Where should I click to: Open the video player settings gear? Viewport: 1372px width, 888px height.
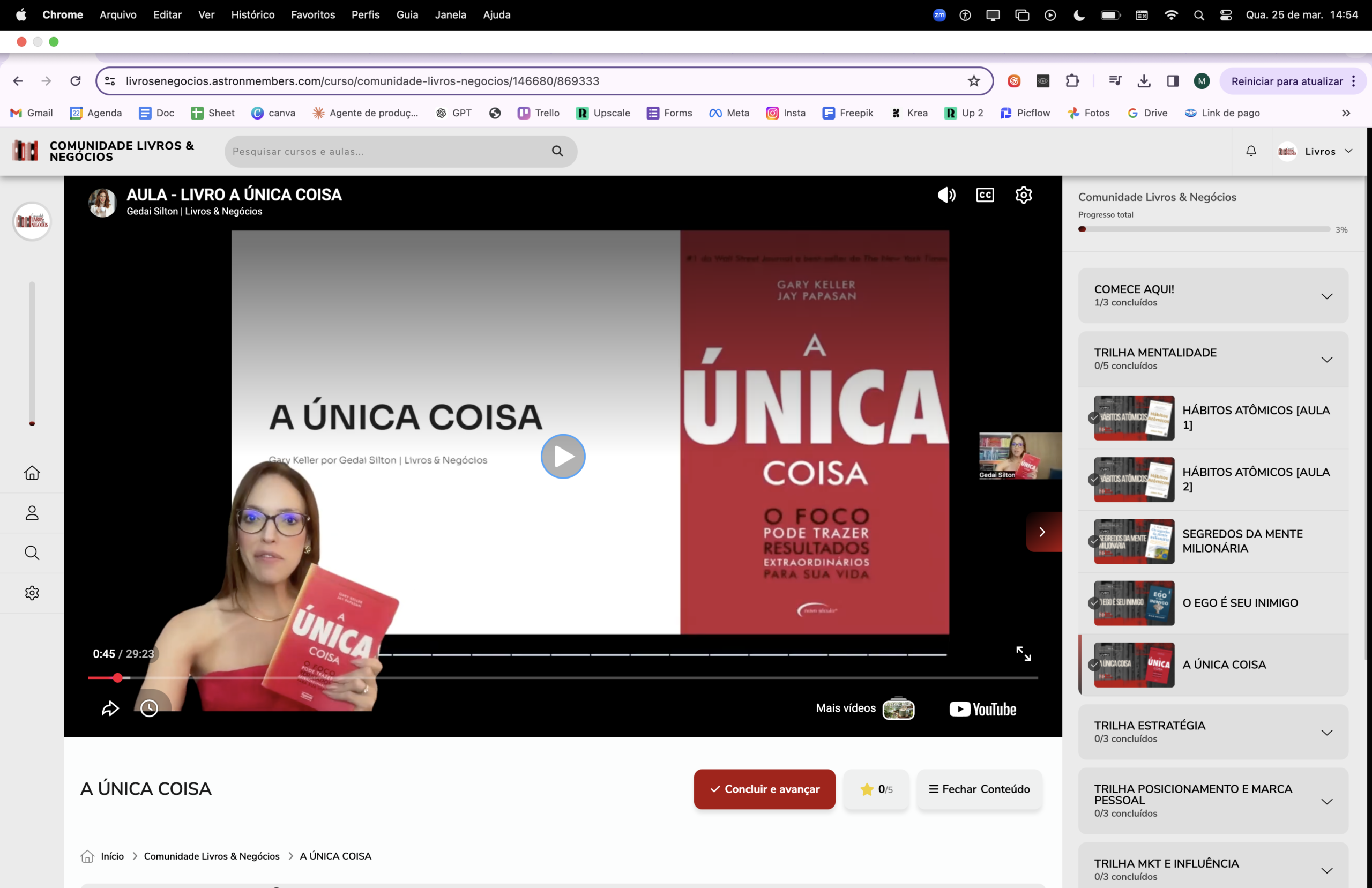1023,195
